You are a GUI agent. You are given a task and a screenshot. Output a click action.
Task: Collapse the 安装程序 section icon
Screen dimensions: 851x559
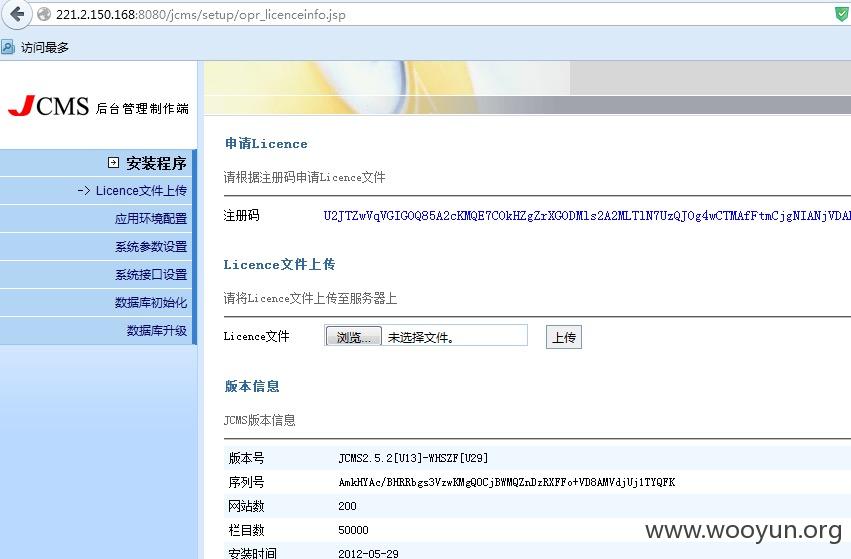point(113,162)
